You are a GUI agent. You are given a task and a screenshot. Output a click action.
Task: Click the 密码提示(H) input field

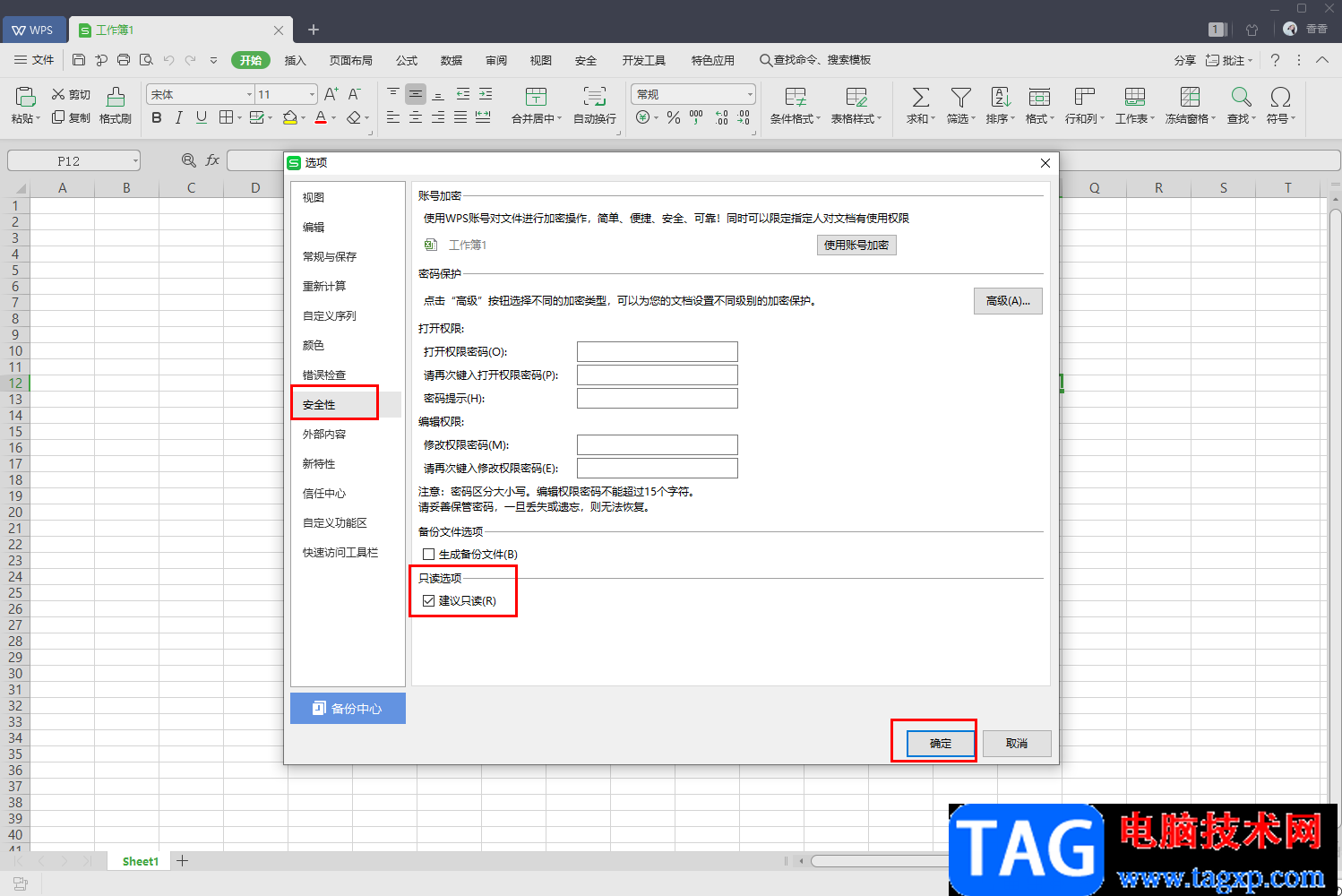(658, 398)
